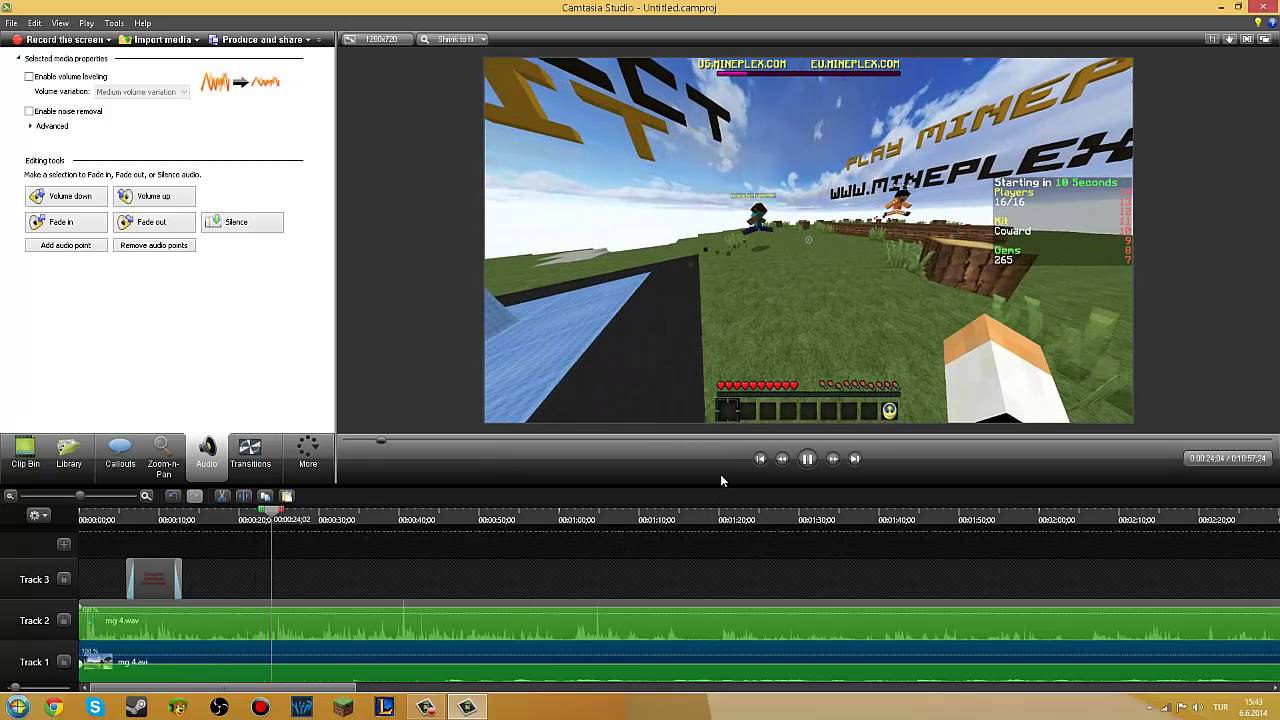Select the Audio tab icon
Viewport: 1280px width, 720px height.
[x=207, y=447]
